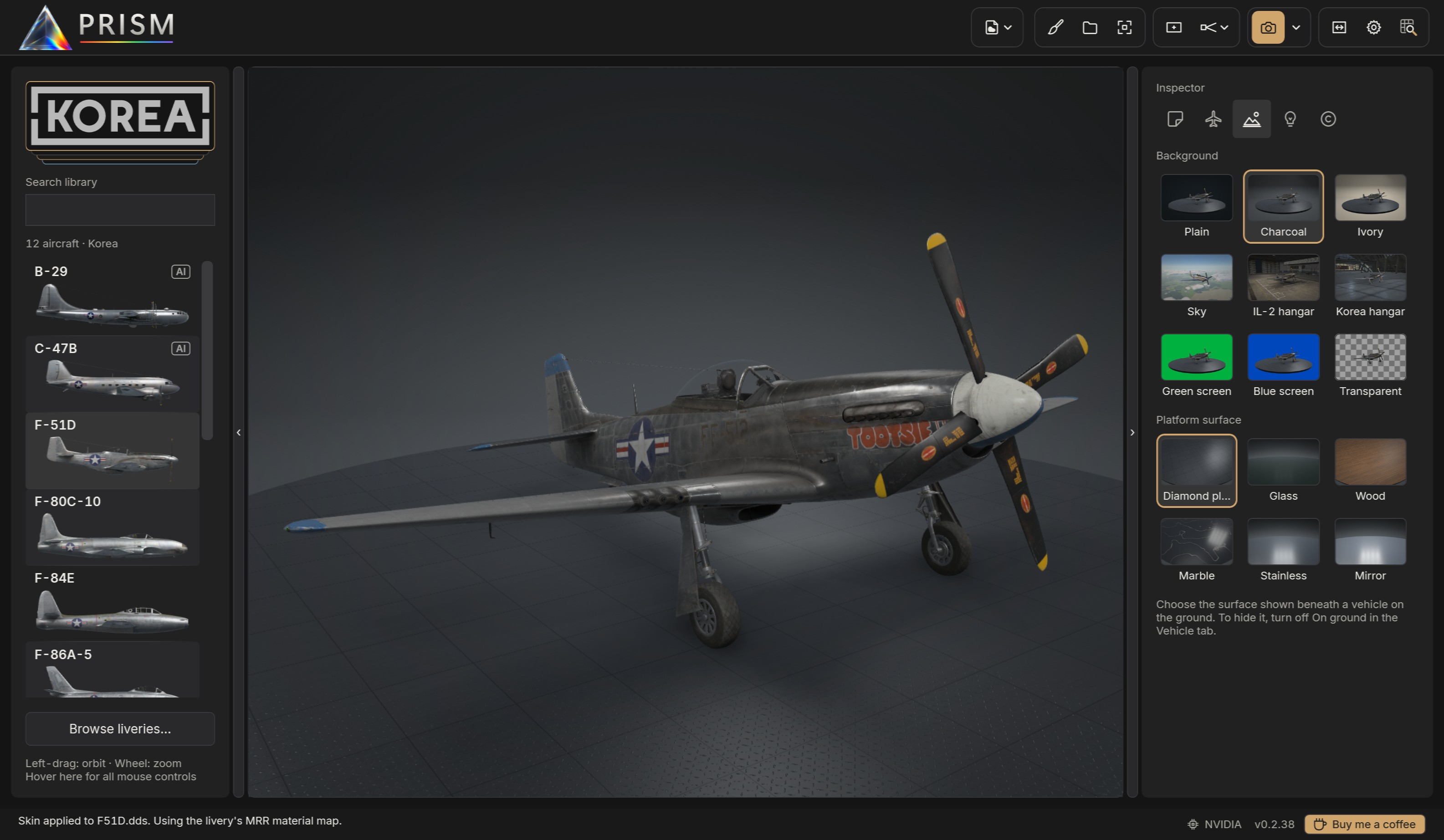The image size is (1444, 840).
Task: Select the Diamond plate platform surface
Action: click(x=1197, y=471)
